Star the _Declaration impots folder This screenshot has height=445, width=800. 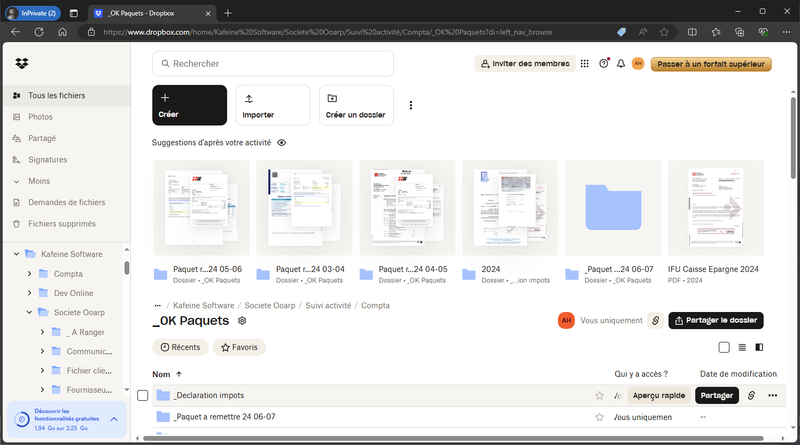point(599,395)
